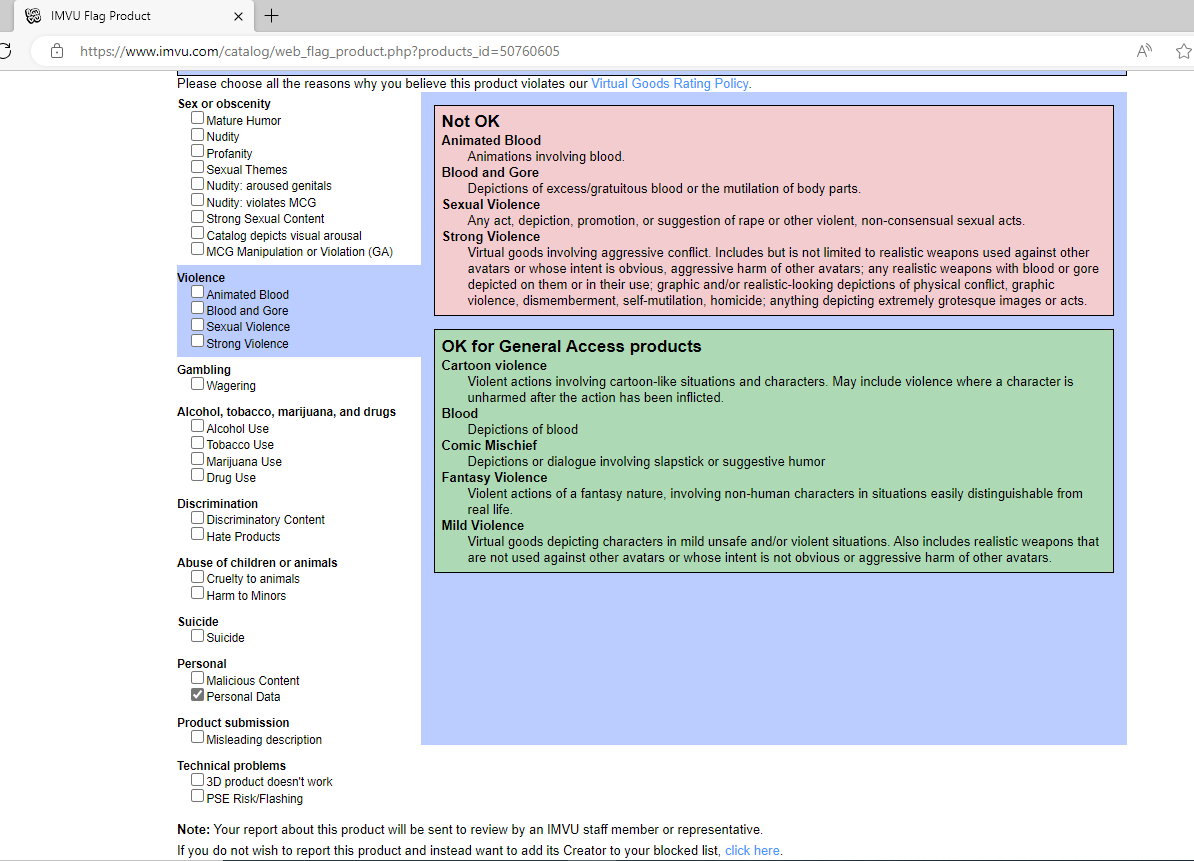Click the 'Mild Violence' definition heading
This screenshot has width=1194, height=861.
coord(483,525)
